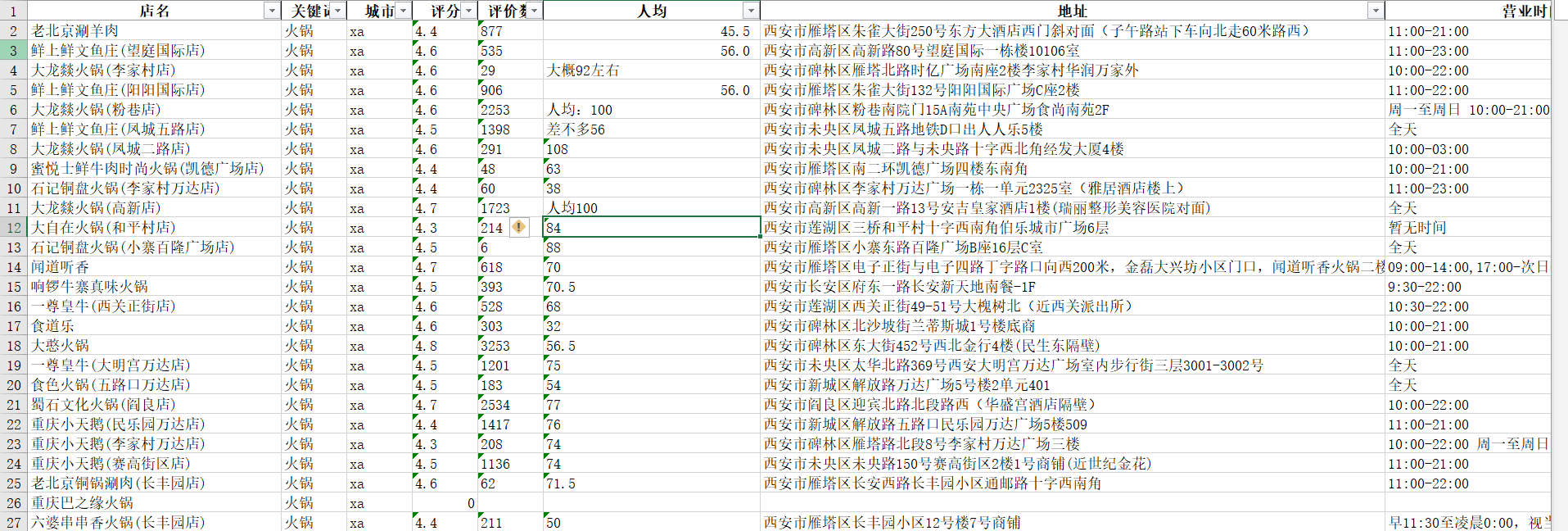Select the cell 重庆小天鹅(李家村万达店)
This screenshot has width=1568, height=531.
click(x=155, y=444)
